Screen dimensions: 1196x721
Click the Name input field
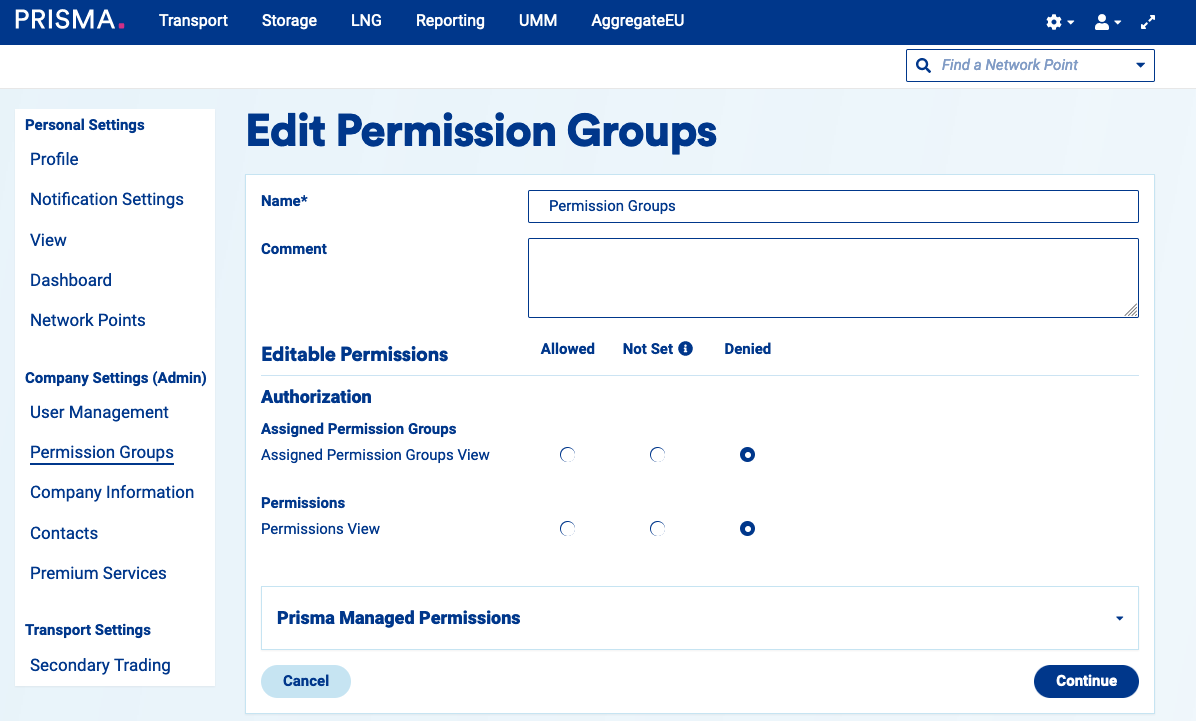832,206
